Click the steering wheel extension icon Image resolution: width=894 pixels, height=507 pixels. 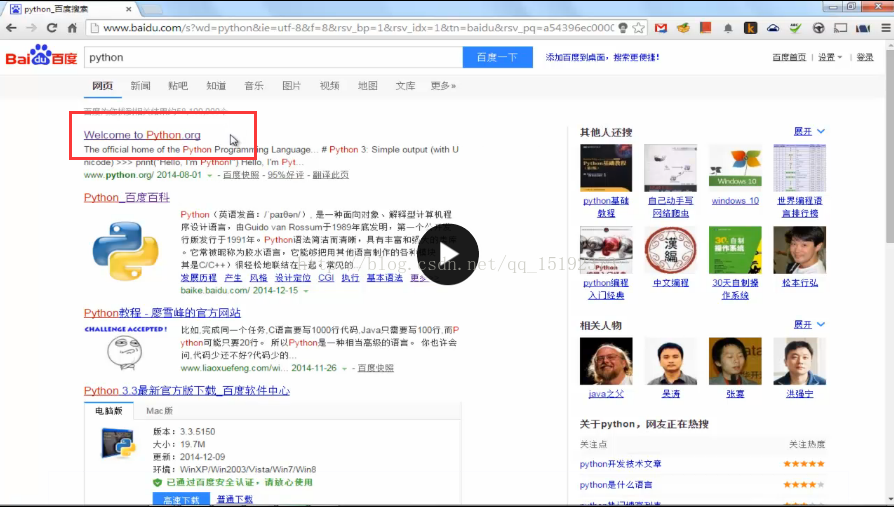818,27
